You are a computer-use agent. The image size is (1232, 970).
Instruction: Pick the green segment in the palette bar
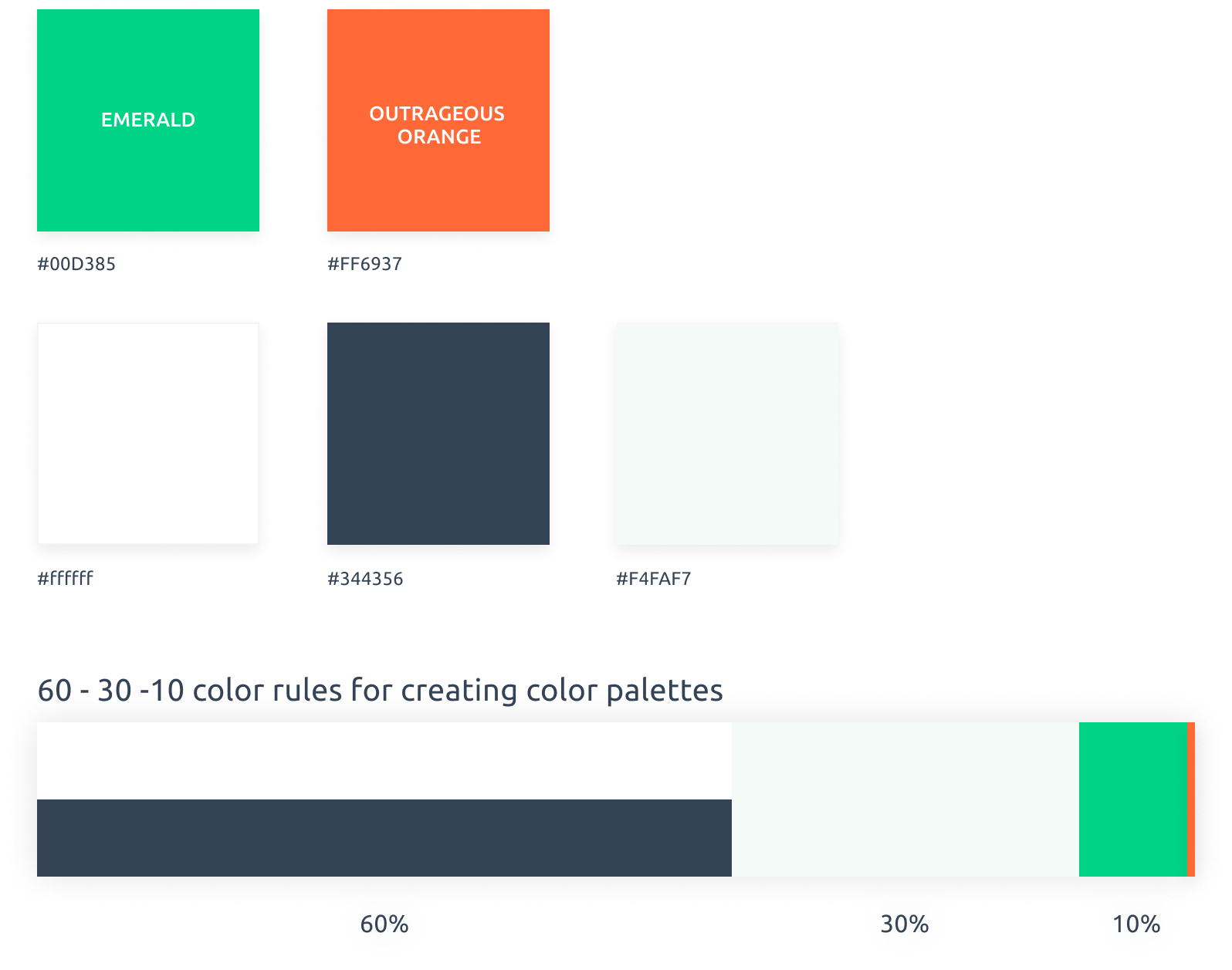pyautogui.click(x=1132, y=799)
